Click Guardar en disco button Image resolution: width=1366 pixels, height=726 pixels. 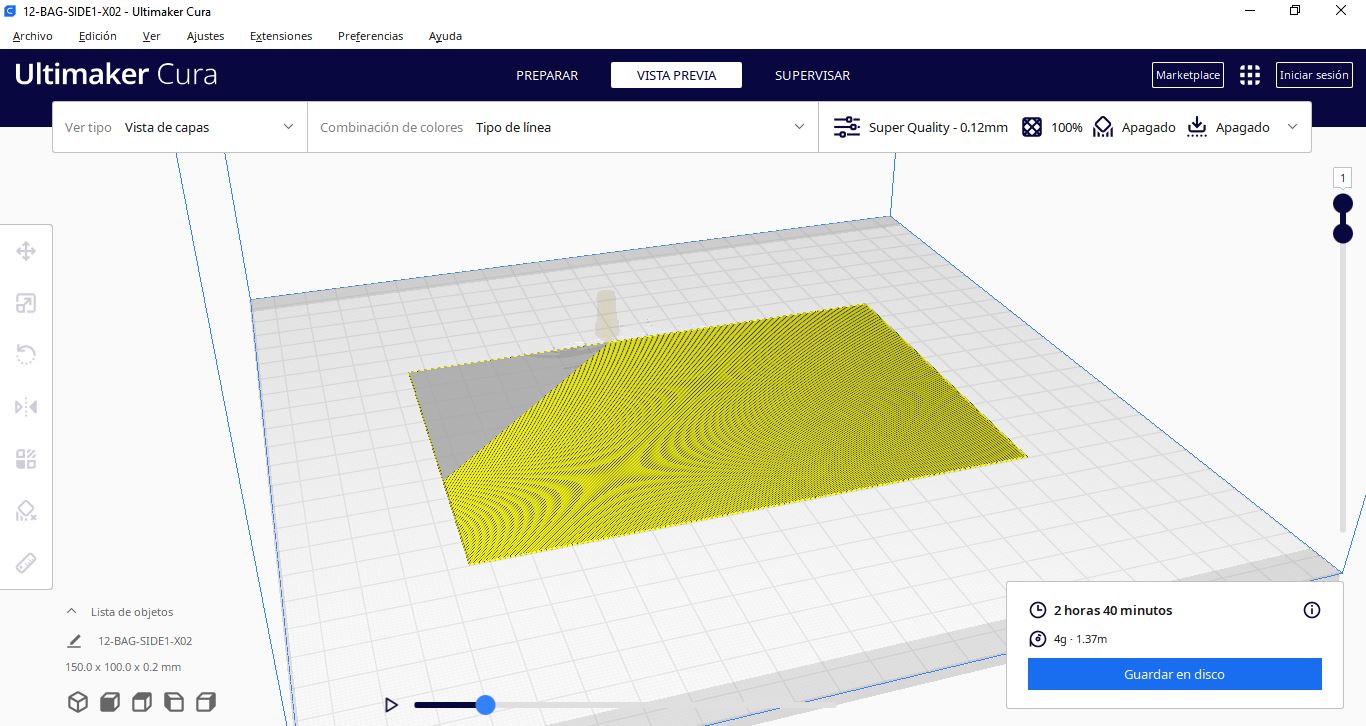click(1174, 674)
